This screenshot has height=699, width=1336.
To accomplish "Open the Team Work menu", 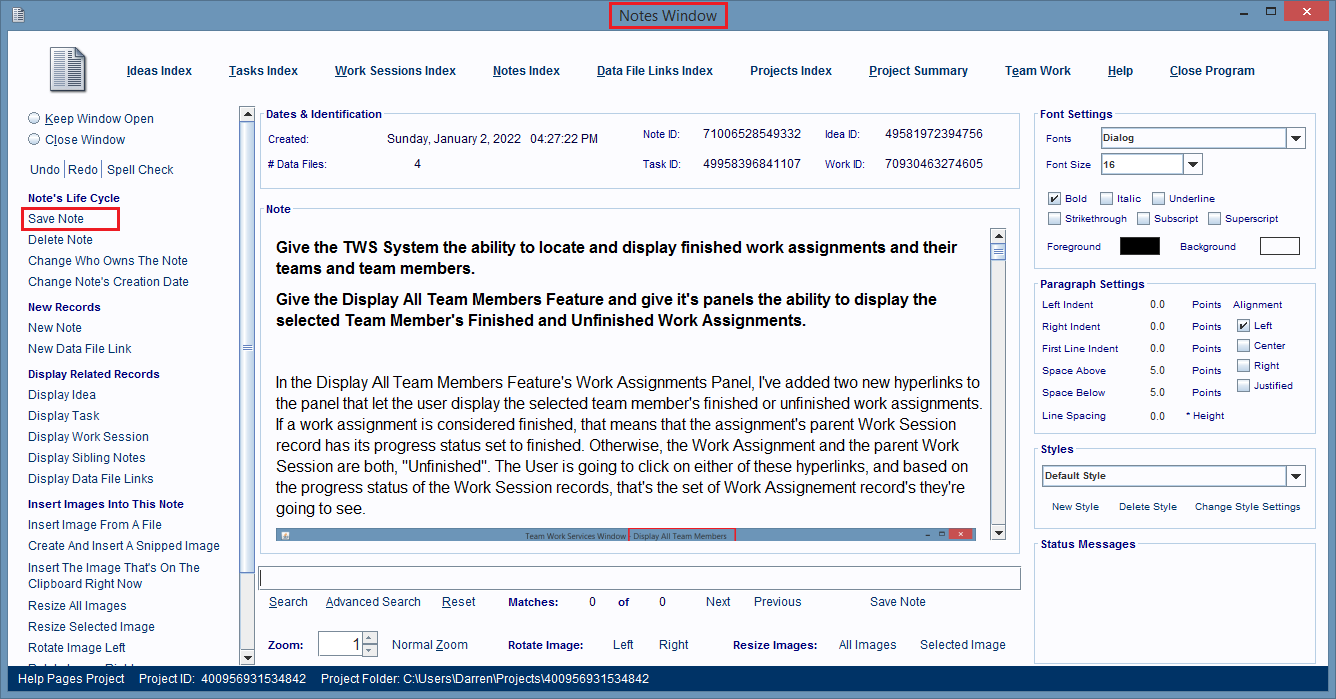I will click(1038, 71).
